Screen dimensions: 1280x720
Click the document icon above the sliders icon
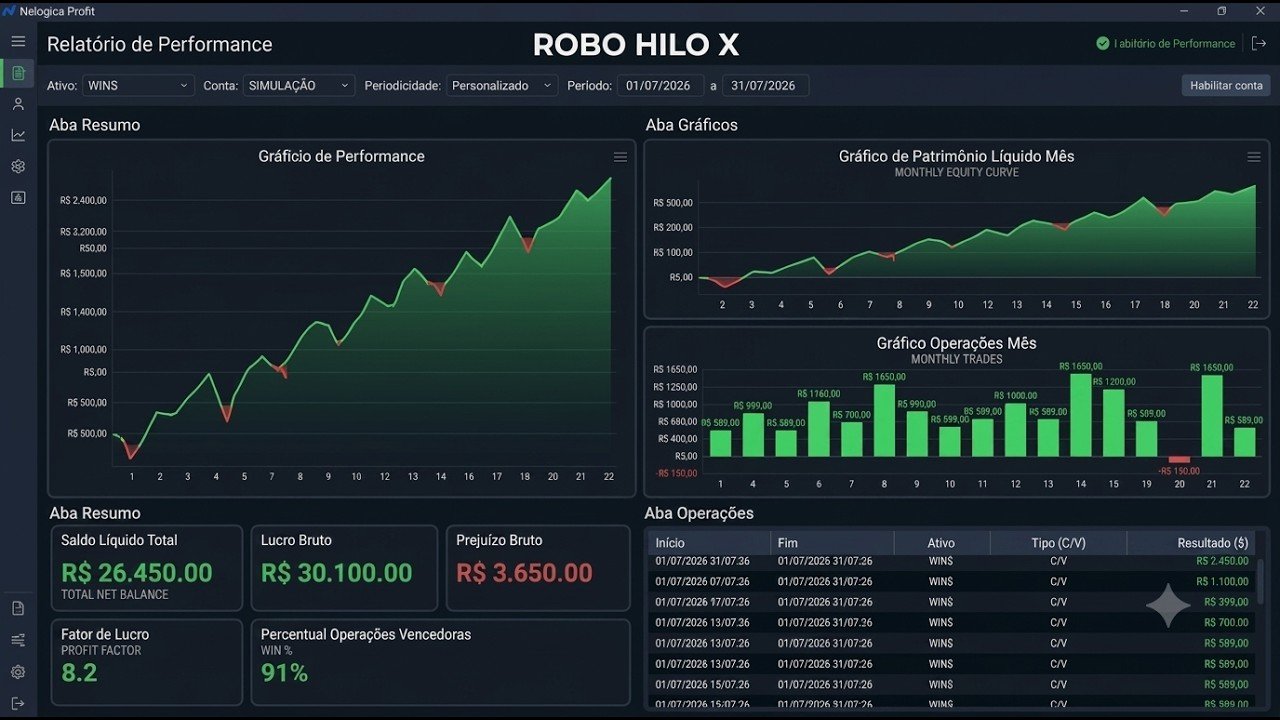click(x=18, y=608)
